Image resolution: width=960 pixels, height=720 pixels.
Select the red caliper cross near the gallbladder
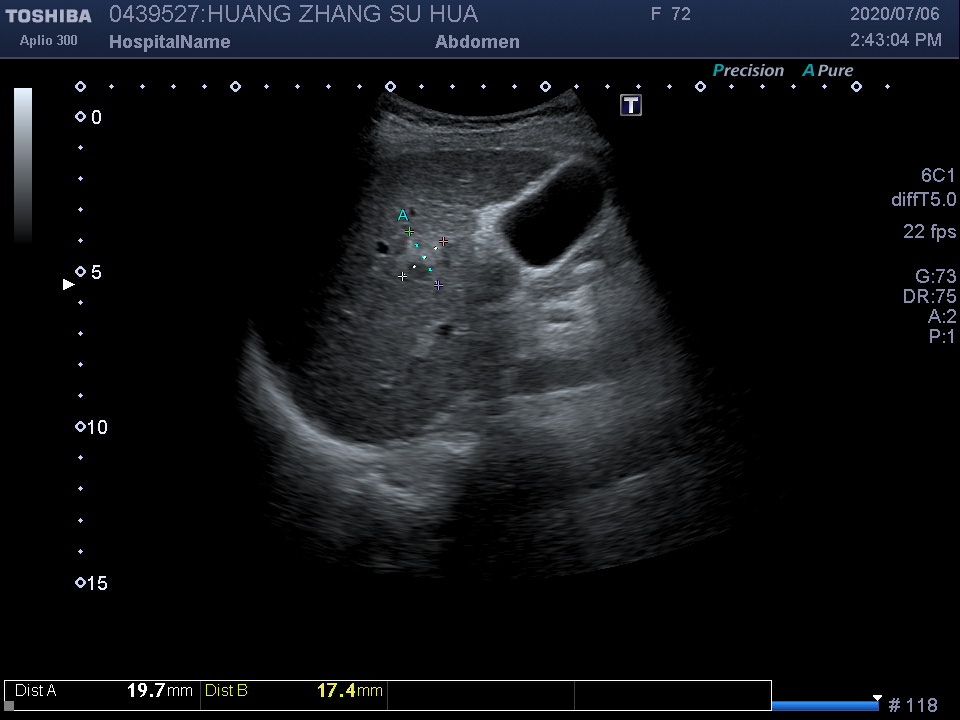(443, 241)
